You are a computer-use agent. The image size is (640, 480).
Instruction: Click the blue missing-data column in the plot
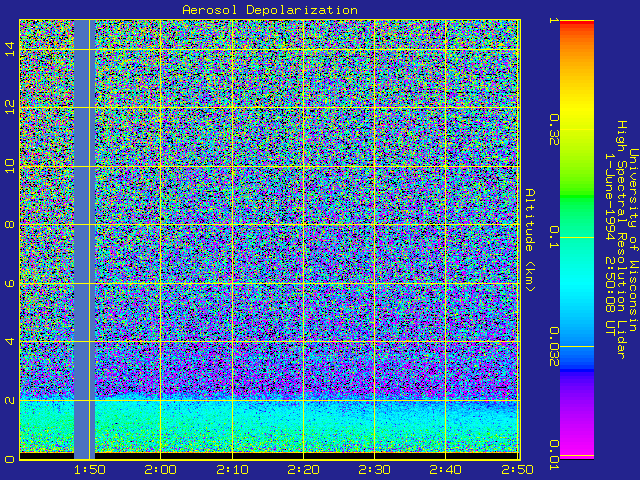(x=84, y=239)
